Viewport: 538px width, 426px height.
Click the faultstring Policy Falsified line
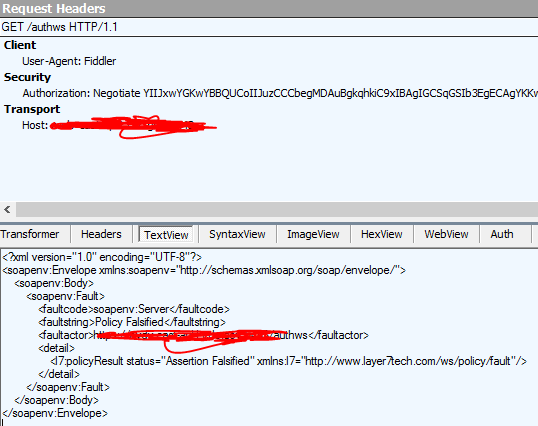(x=132, y=322)
